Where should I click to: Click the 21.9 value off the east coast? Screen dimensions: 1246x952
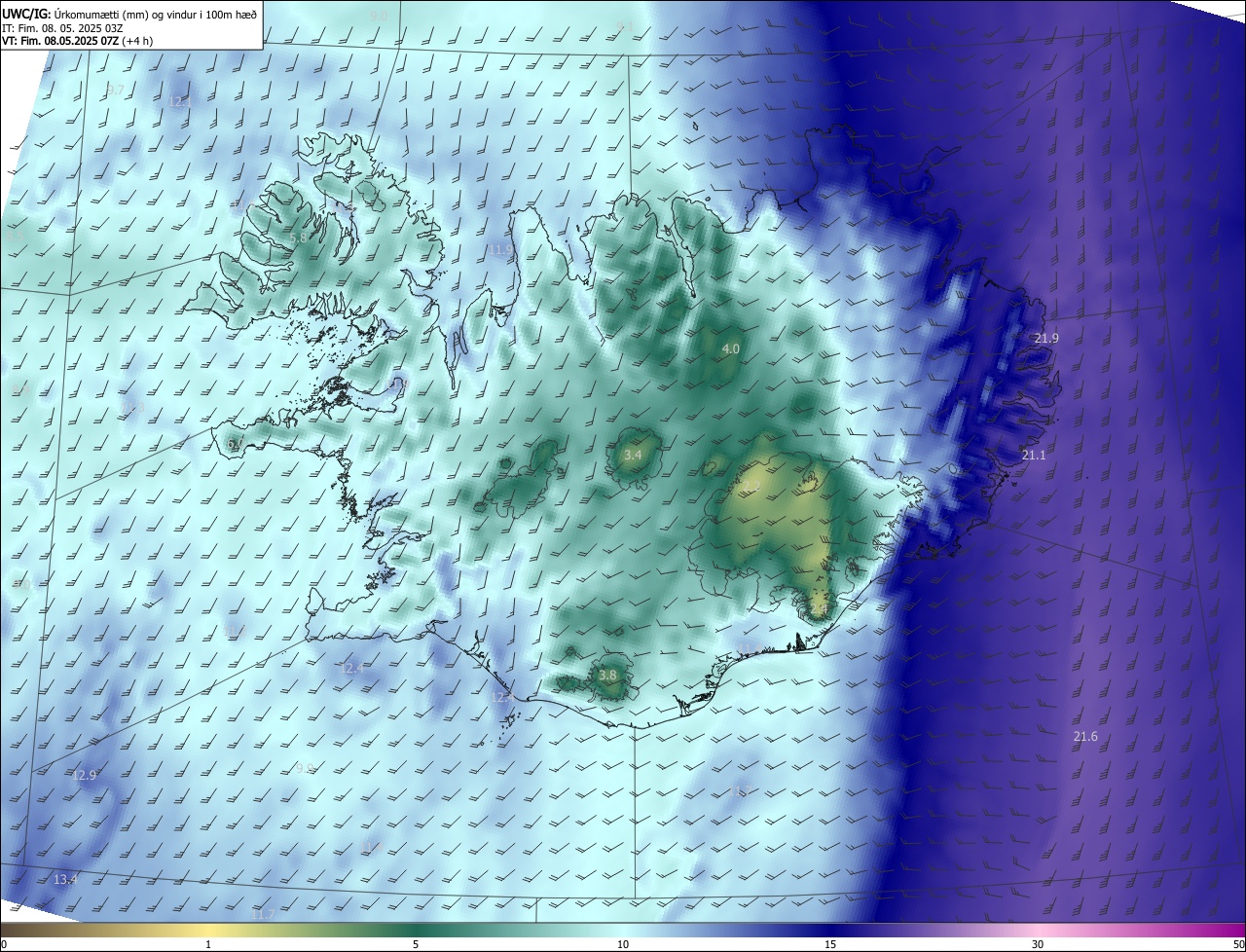click(x=1046, y=339)
